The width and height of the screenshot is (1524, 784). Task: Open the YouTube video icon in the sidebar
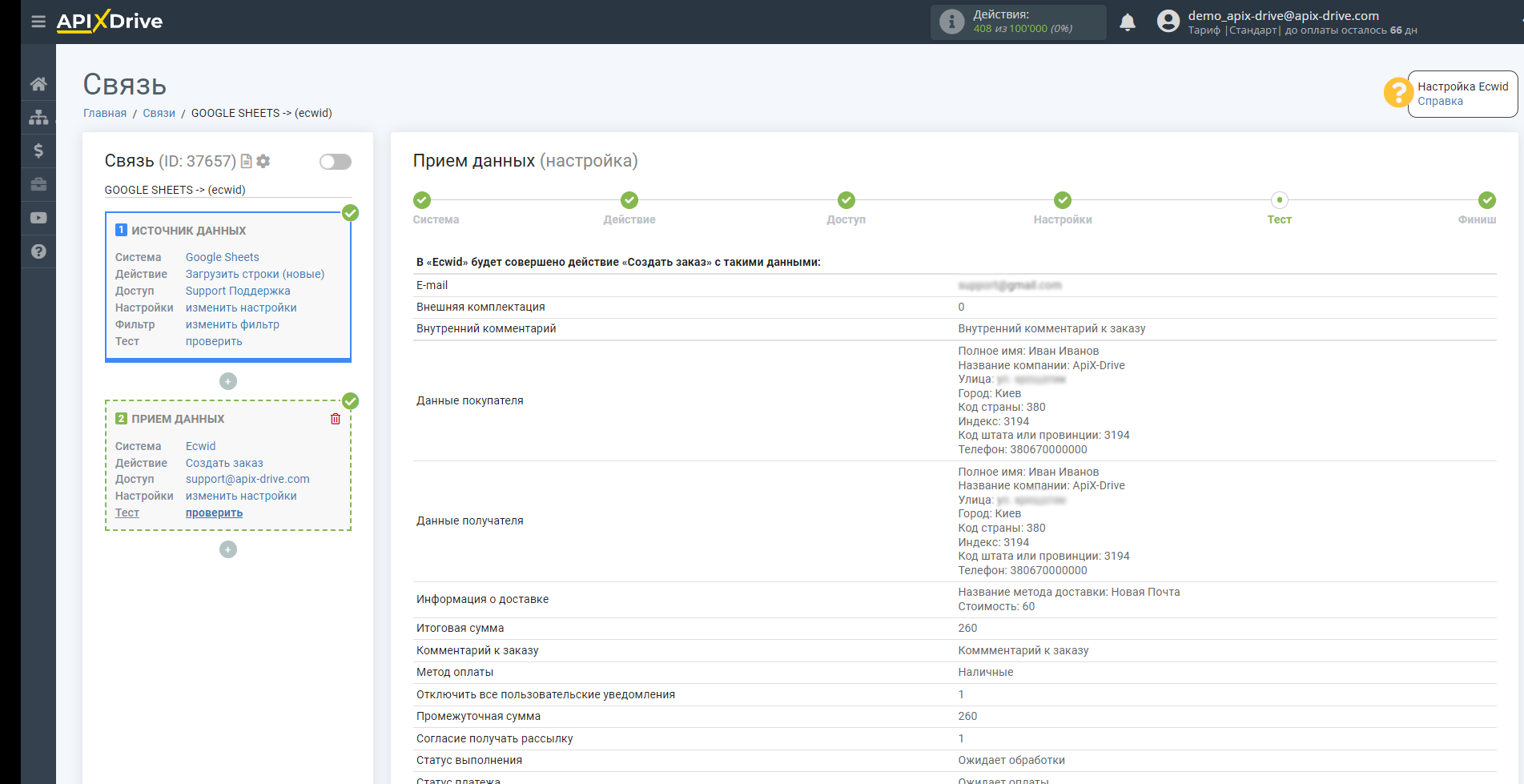pos(38,218)
